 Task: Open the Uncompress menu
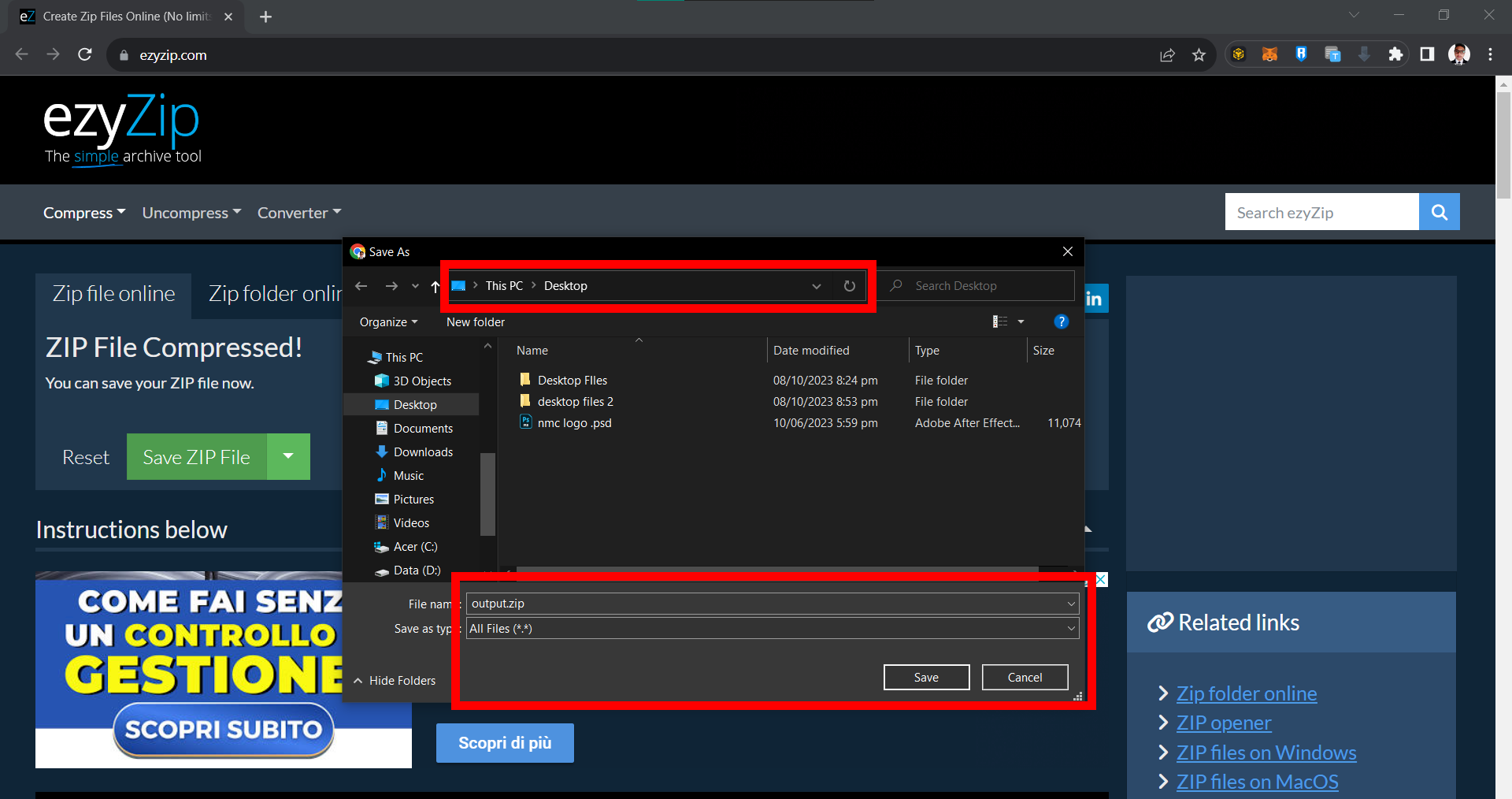pyautogui.click(x=191, y=213)
